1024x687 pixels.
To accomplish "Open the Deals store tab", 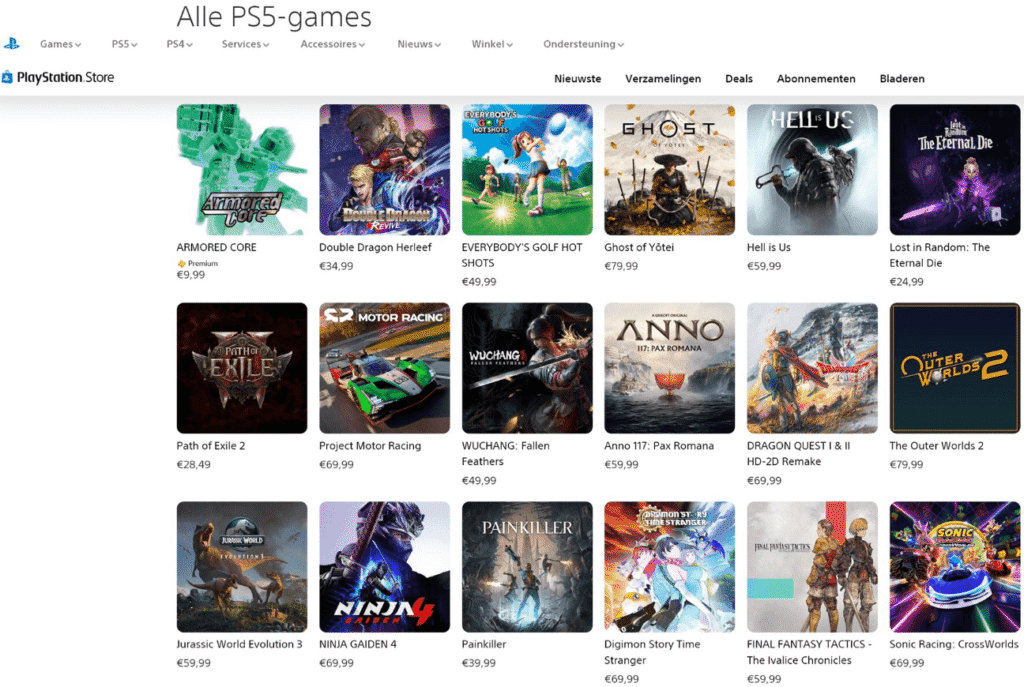I will coord(739,78).
